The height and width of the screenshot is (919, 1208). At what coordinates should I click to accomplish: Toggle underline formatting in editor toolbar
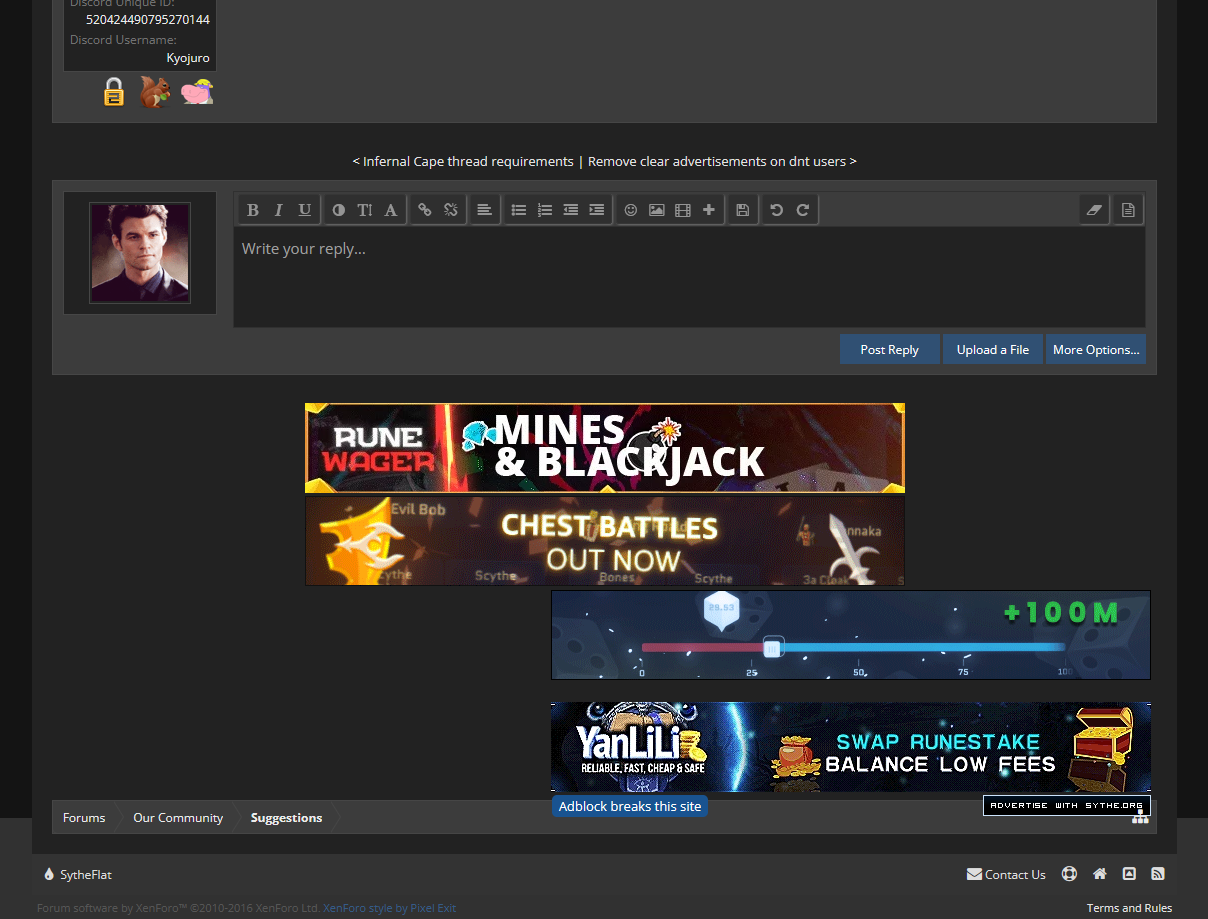tap(305, 210)
